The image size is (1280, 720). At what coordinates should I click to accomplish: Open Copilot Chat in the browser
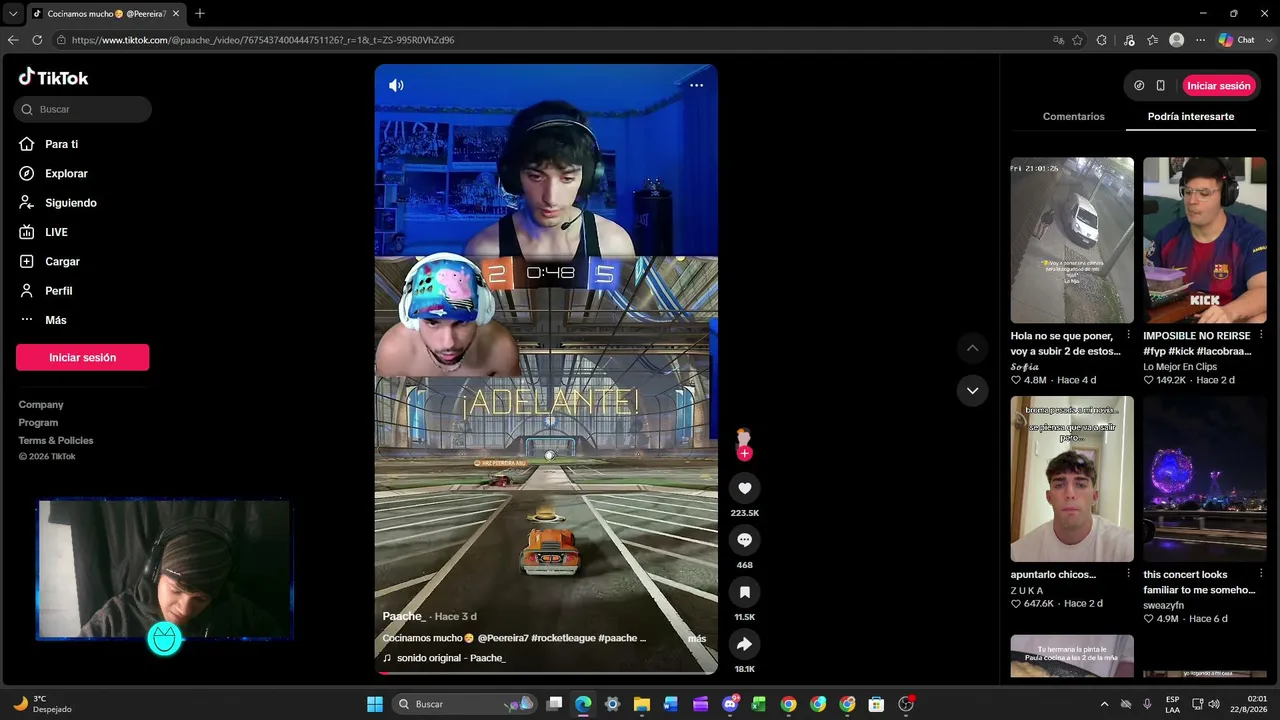point(1237,40)
